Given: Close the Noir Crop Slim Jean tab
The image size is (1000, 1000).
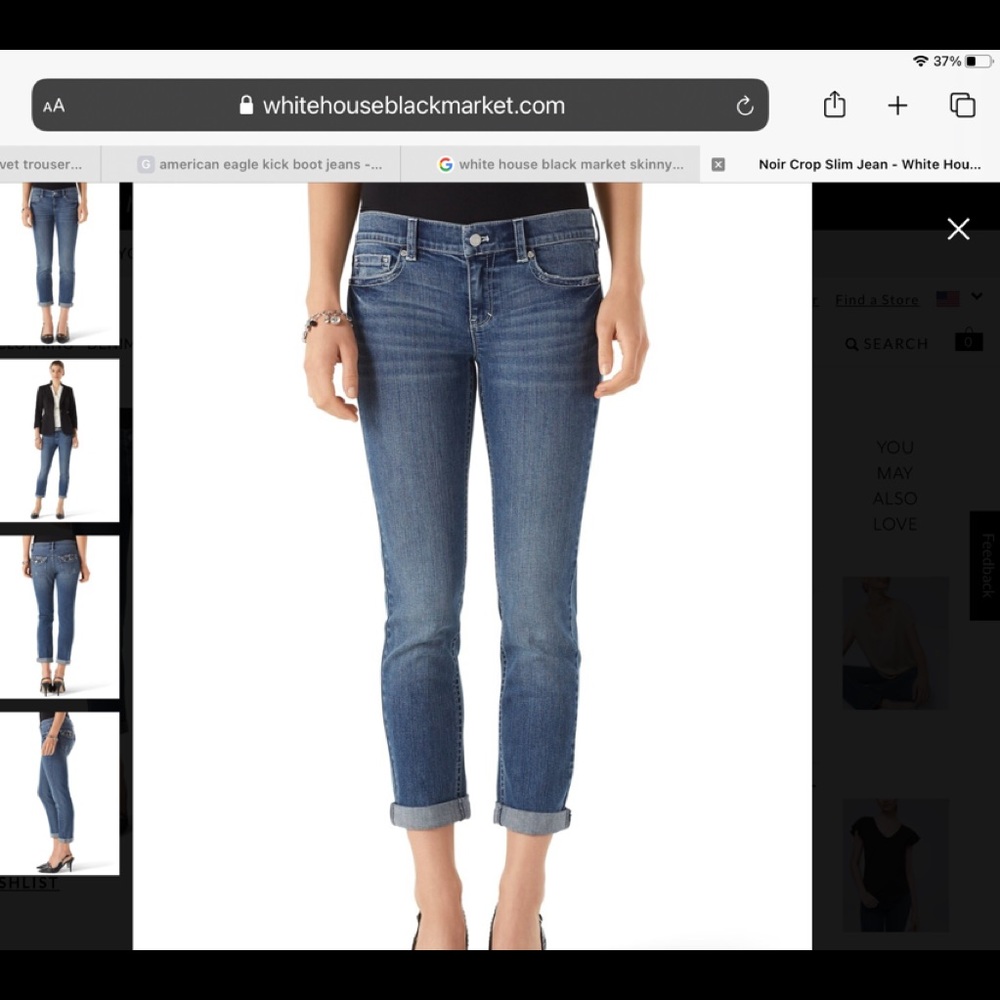Looking at the screenshot, I should (717, 165).
